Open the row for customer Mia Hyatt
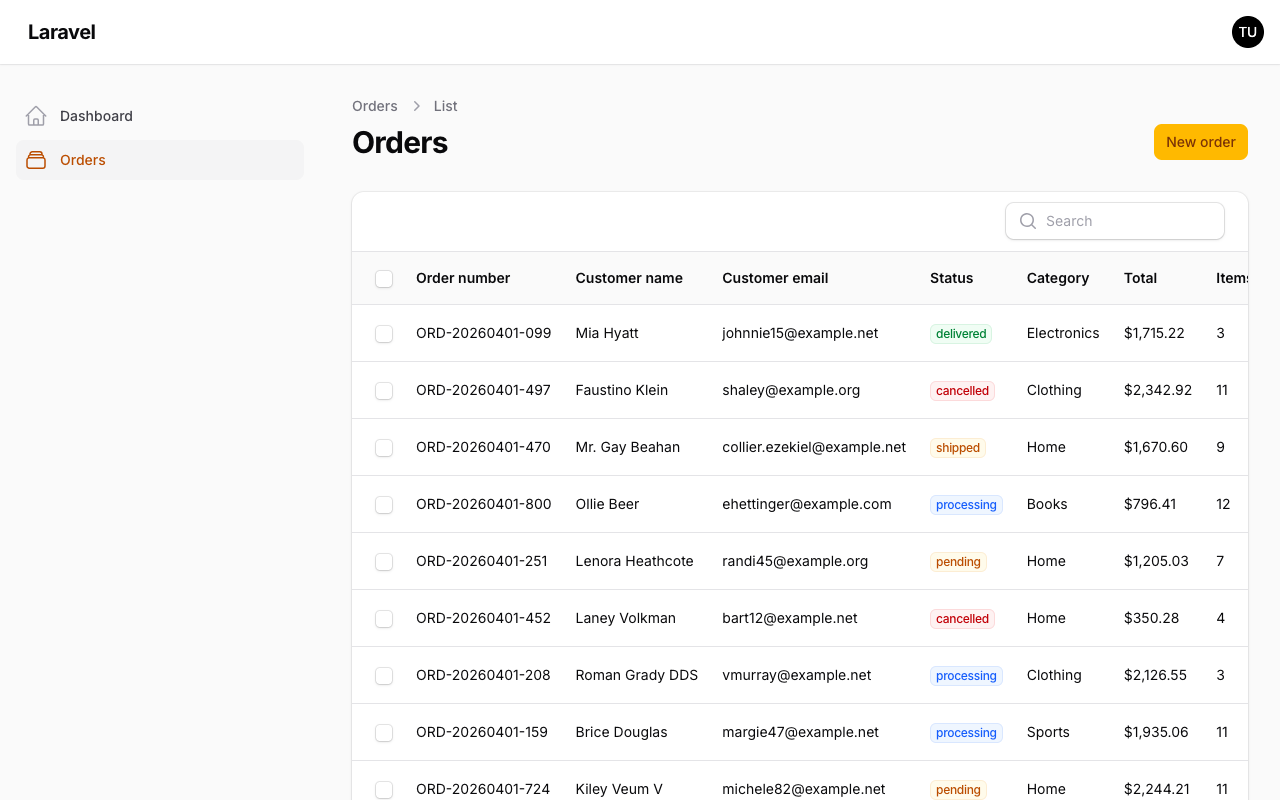 607,333
